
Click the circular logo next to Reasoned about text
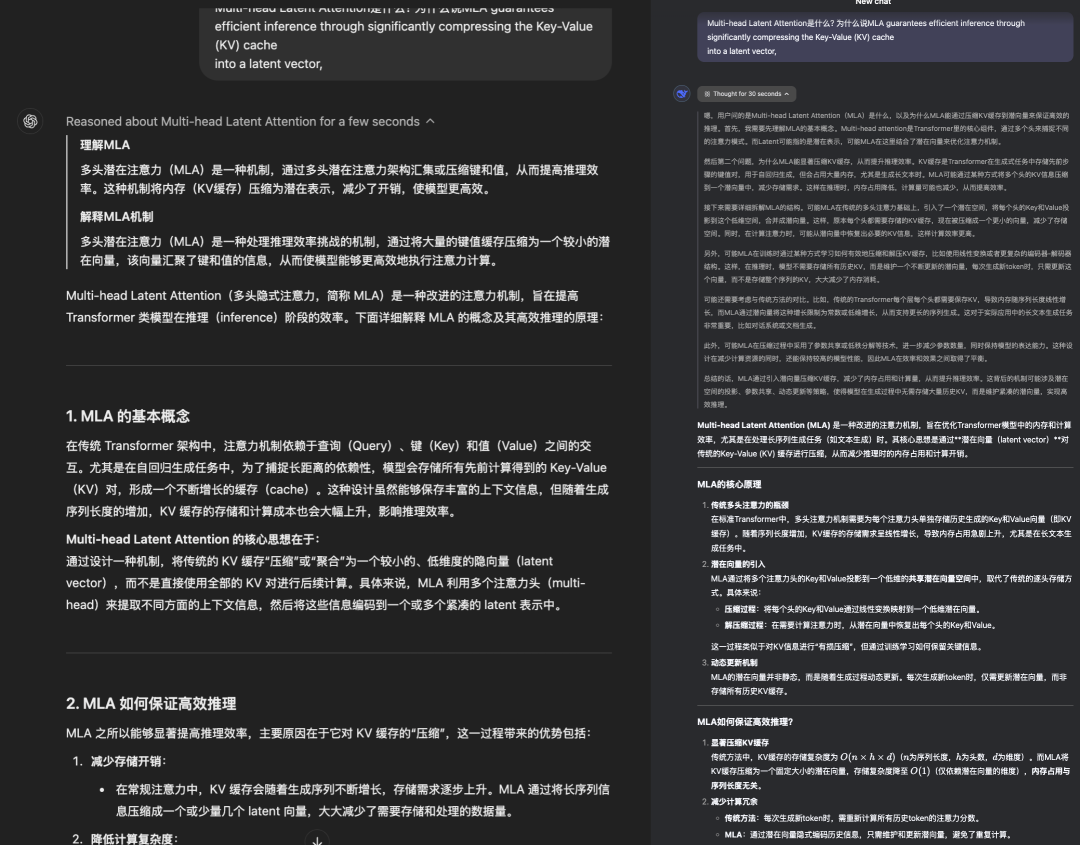coord(30,120)
